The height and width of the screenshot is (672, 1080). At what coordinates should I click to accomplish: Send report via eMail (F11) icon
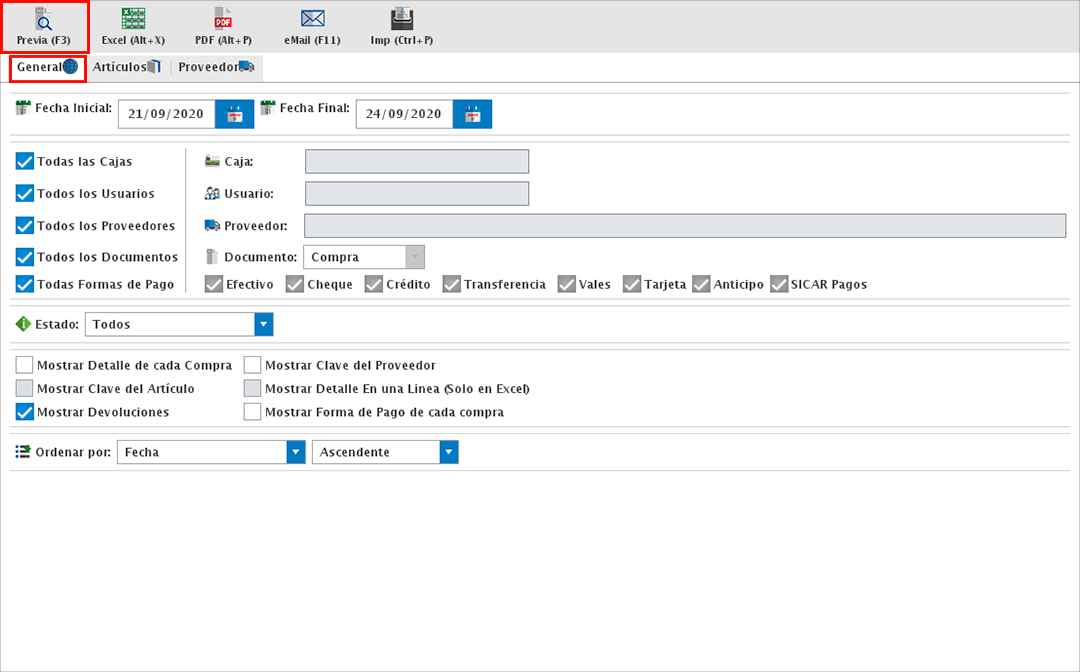pos(313,21)
